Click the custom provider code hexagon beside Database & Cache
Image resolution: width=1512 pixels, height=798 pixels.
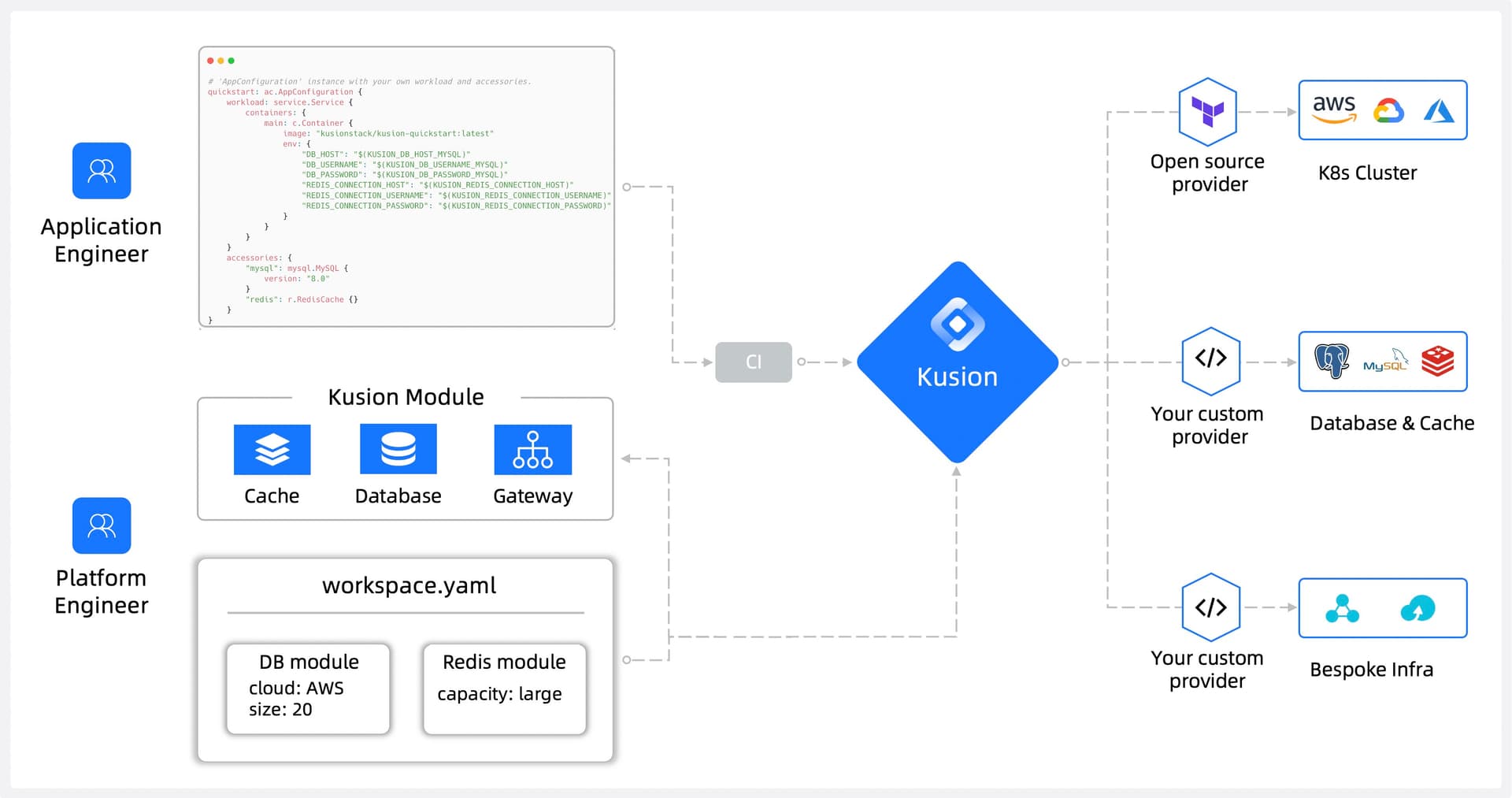[x=1211, y=361]
